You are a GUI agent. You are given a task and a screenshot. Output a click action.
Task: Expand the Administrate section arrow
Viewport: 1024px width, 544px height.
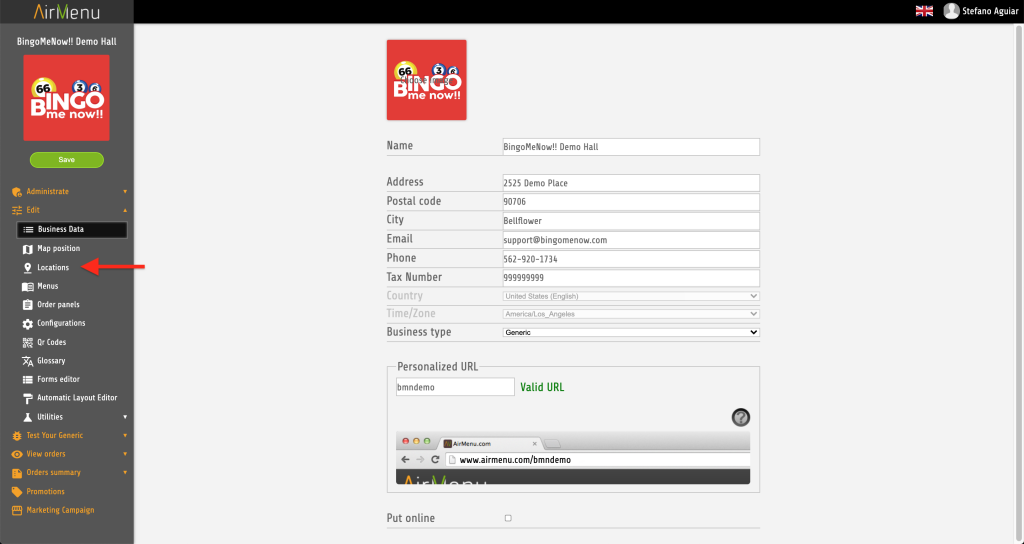click(x=125, y=192)
